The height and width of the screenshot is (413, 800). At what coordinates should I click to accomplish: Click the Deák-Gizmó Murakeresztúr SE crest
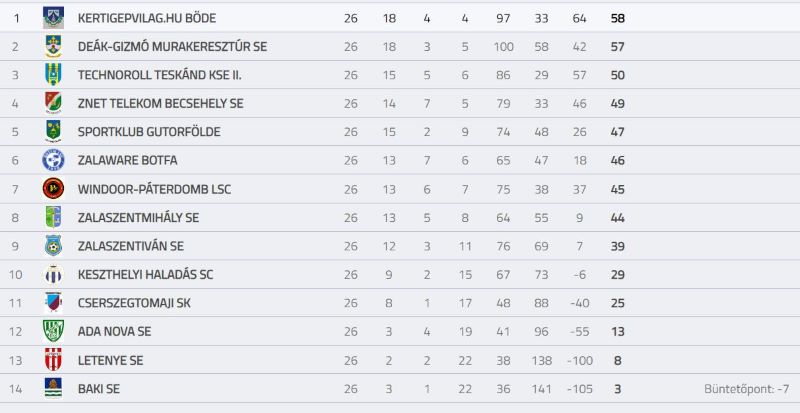[x=53, y=46]
